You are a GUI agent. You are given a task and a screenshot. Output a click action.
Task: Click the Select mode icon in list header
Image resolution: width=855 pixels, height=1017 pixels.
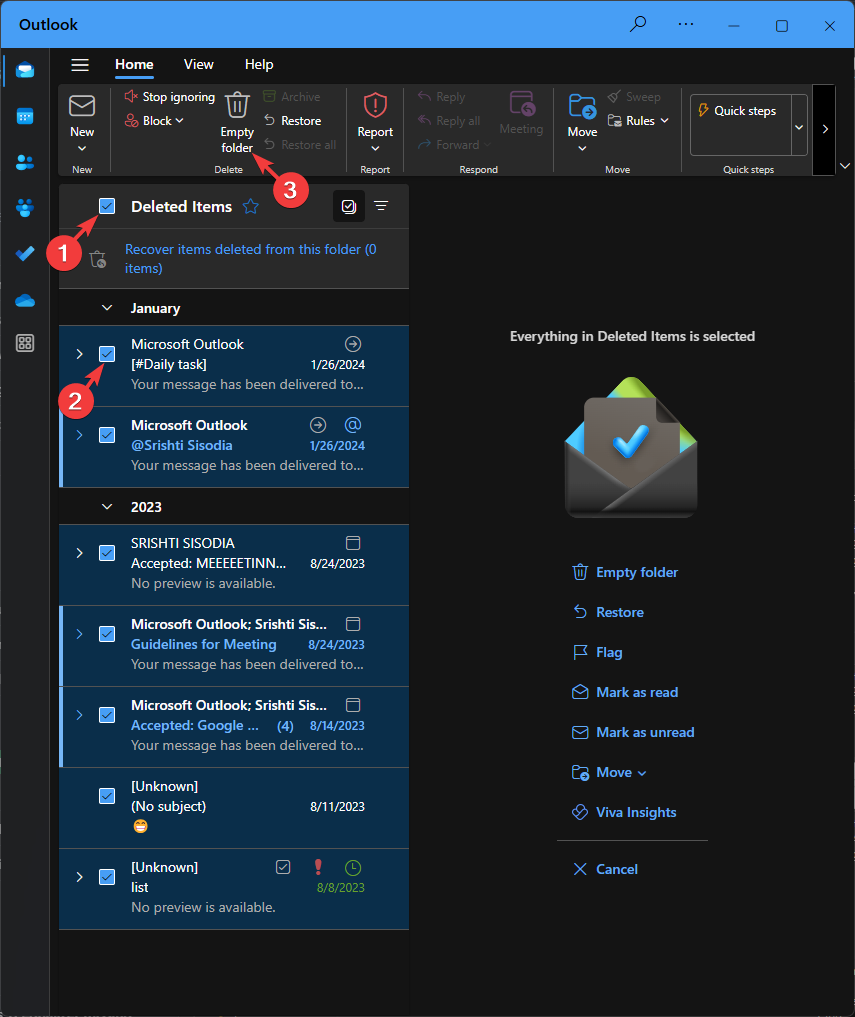(x=349, y=206)
